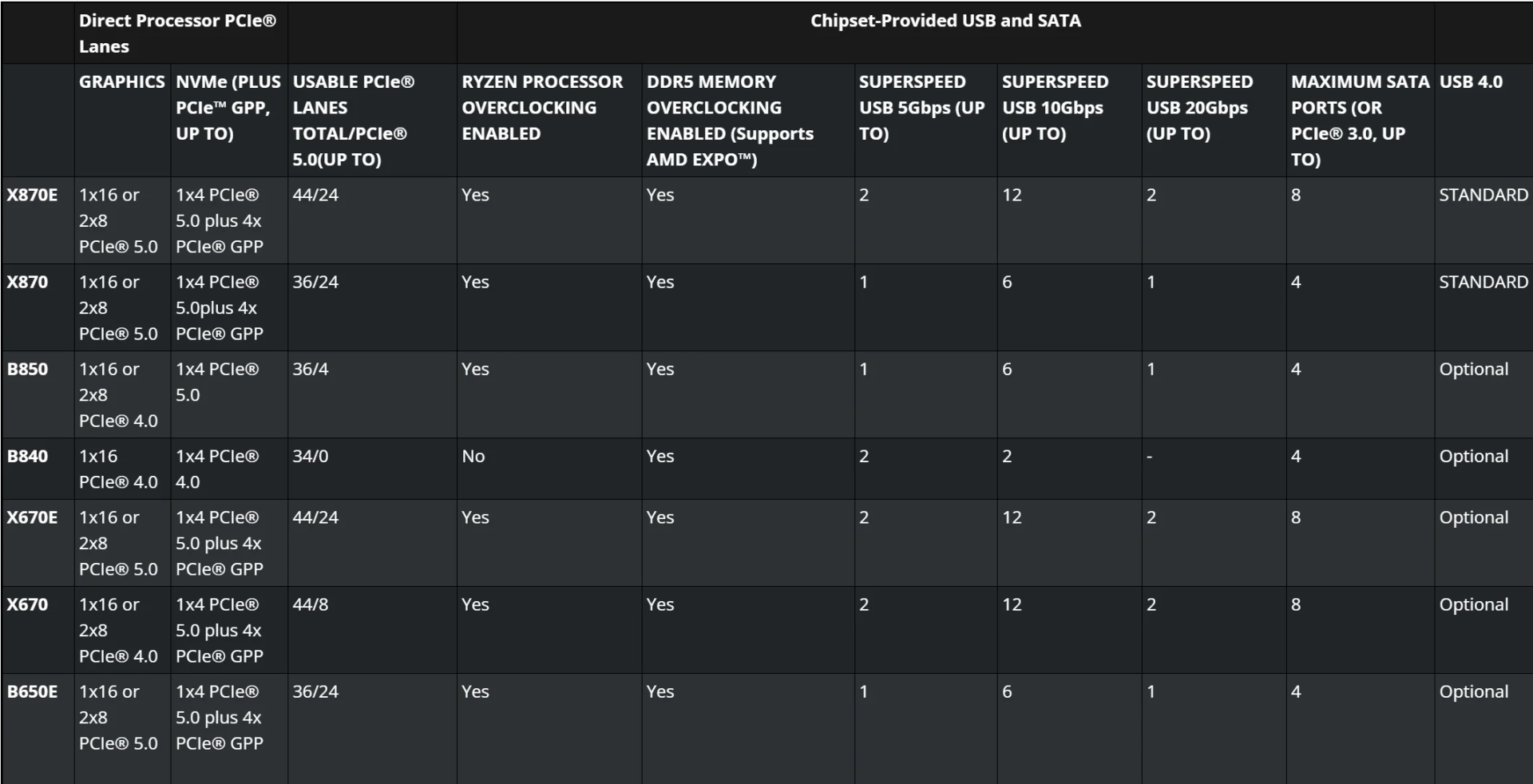Click the DDR5 Memory Overclocking Enabled header
The width and height of the screenshot is (1533, 784).
(730, 121)
